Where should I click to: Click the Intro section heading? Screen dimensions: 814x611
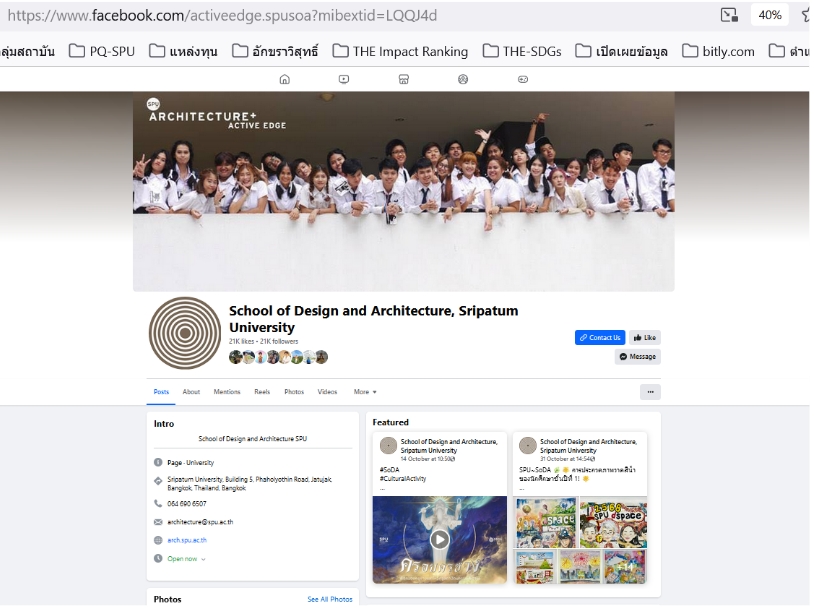164,424
